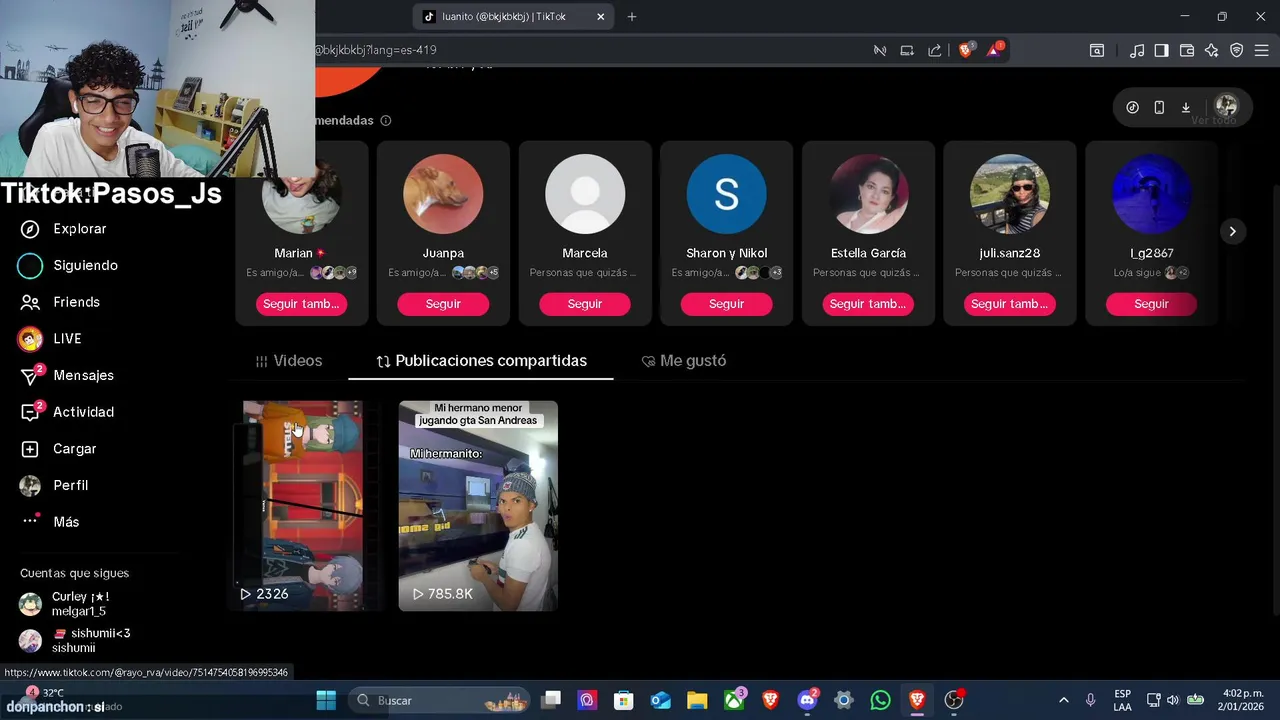Image resolution: width=1280 pixels, height=720 pixels.
Task: Click the tab search icon in toolbar
Action: 1097,50
